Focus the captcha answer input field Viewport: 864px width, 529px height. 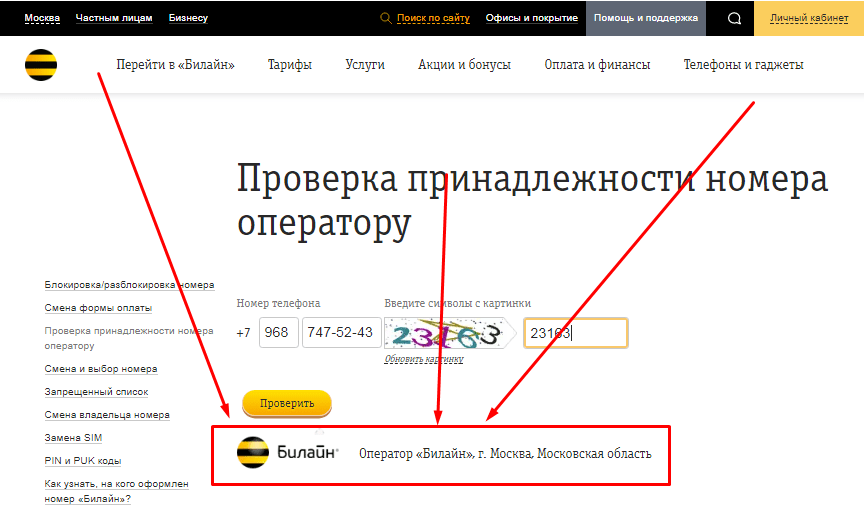click(576, 333)
